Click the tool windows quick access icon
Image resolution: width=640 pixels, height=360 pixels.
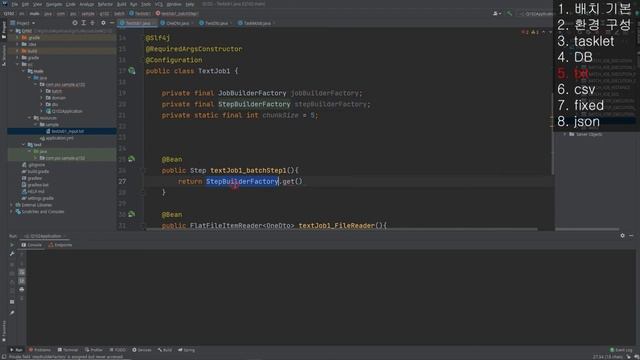pyautogui.click(x=4, y=356)
